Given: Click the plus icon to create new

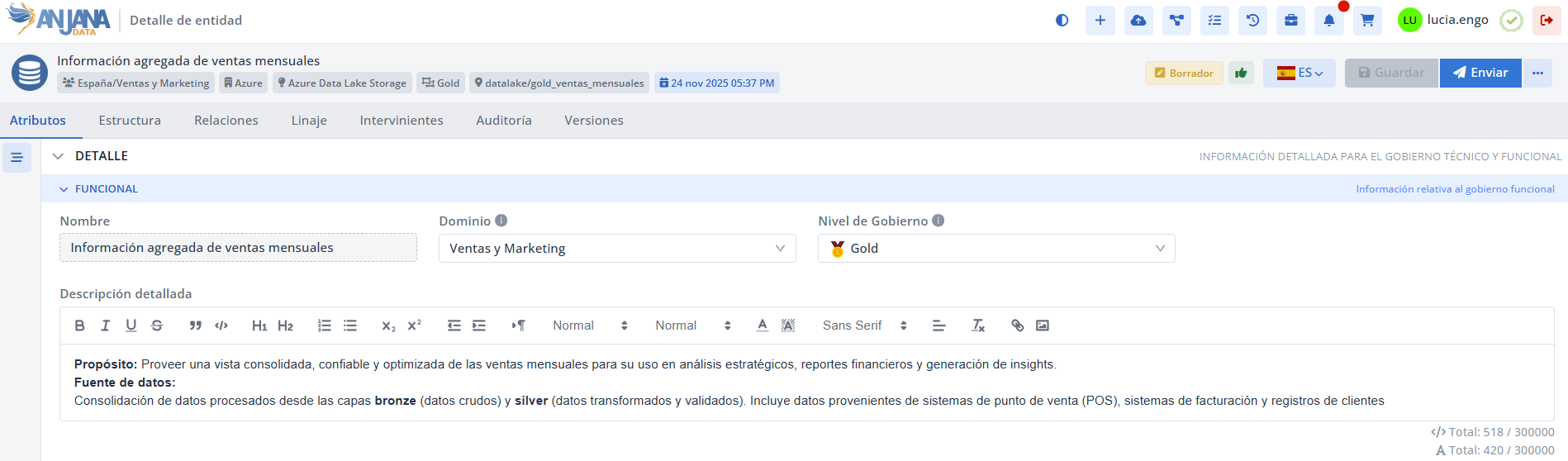Looking at the screenshot, I should click(1100, 21).
